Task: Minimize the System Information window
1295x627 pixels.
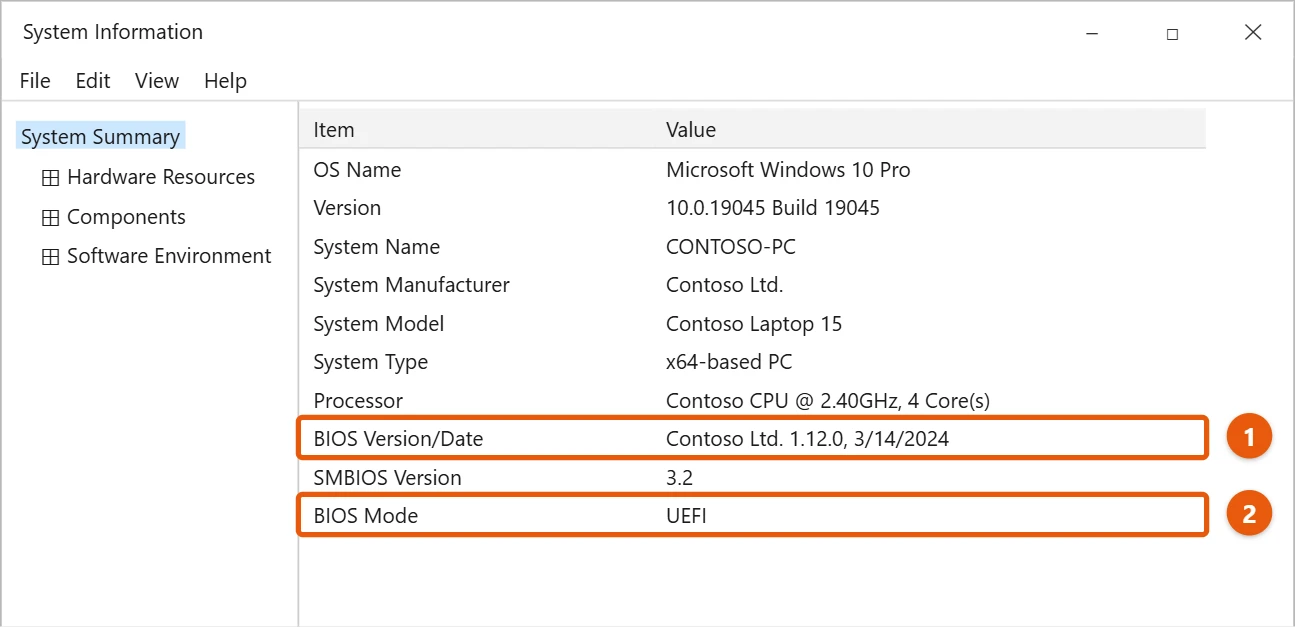Action: pos(1092,33)
